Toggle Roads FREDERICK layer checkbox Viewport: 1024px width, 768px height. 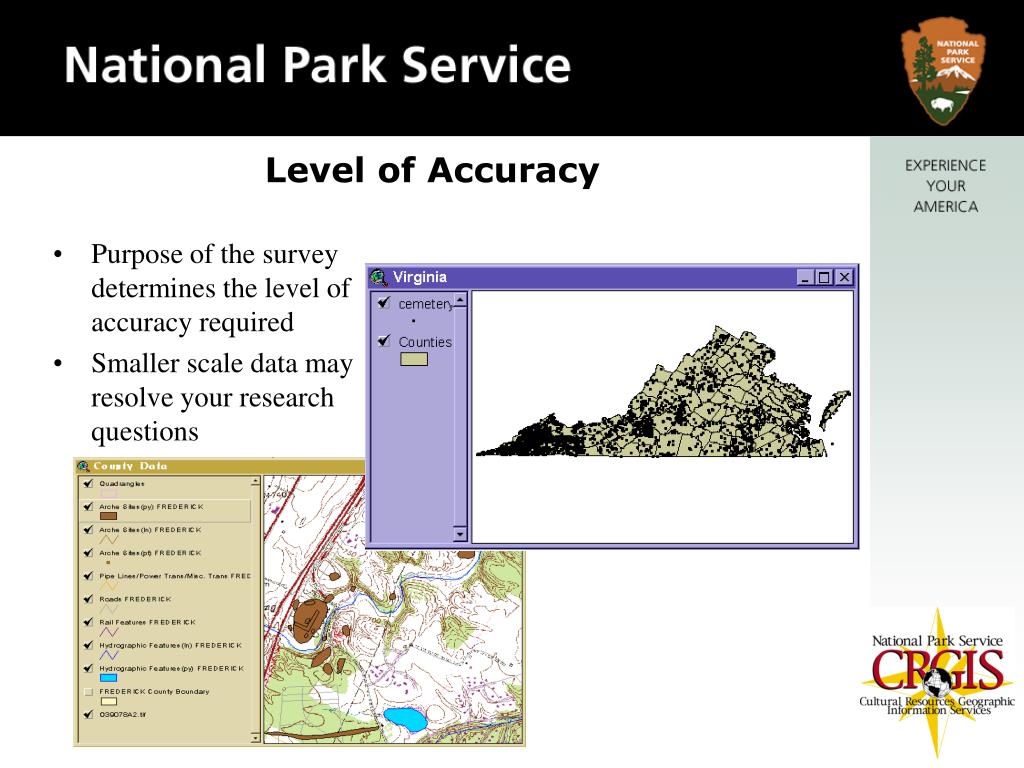[88, 599]
